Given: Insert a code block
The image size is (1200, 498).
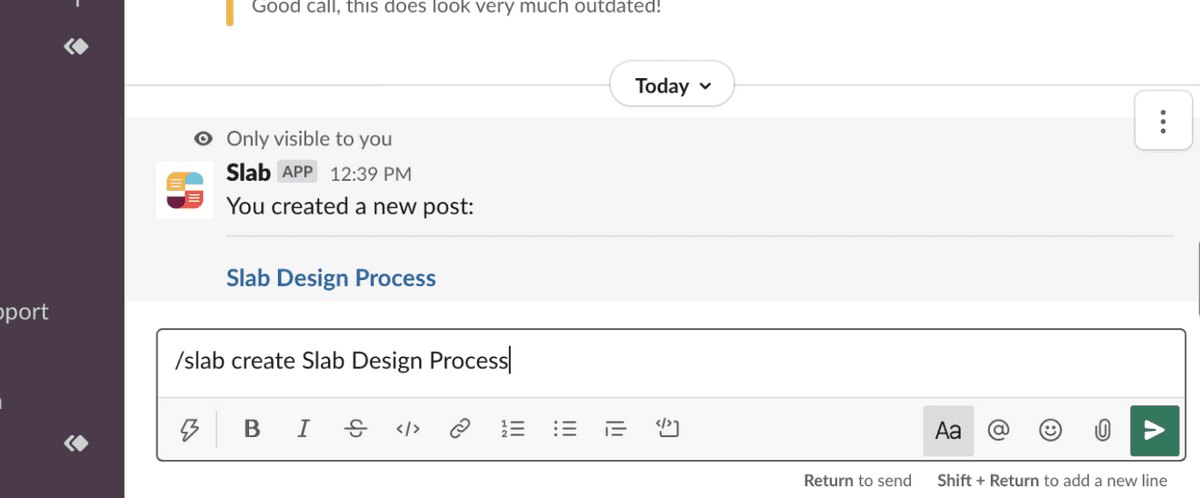Looking at the screenshot, I should (668, 429).
